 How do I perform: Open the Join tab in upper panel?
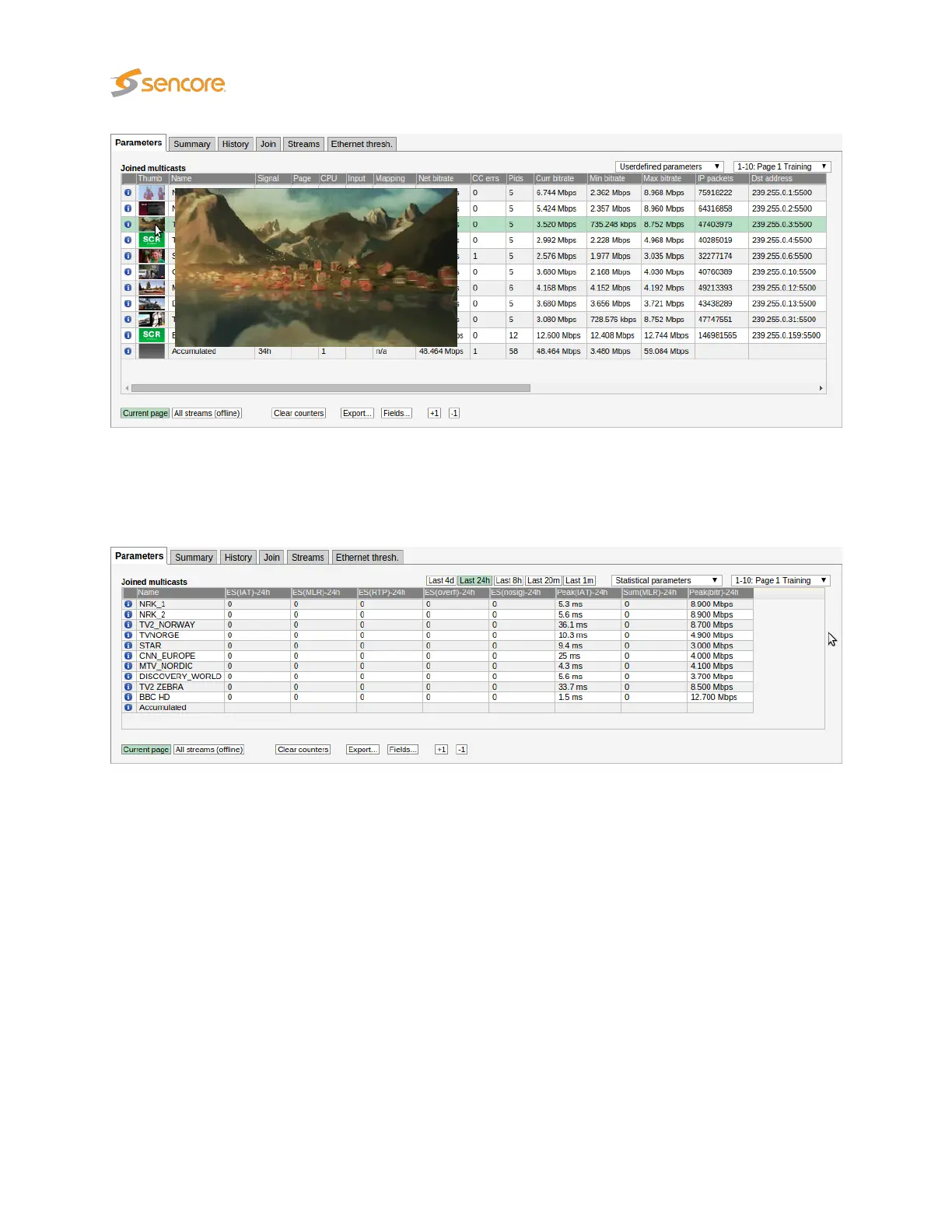[268, 144]
